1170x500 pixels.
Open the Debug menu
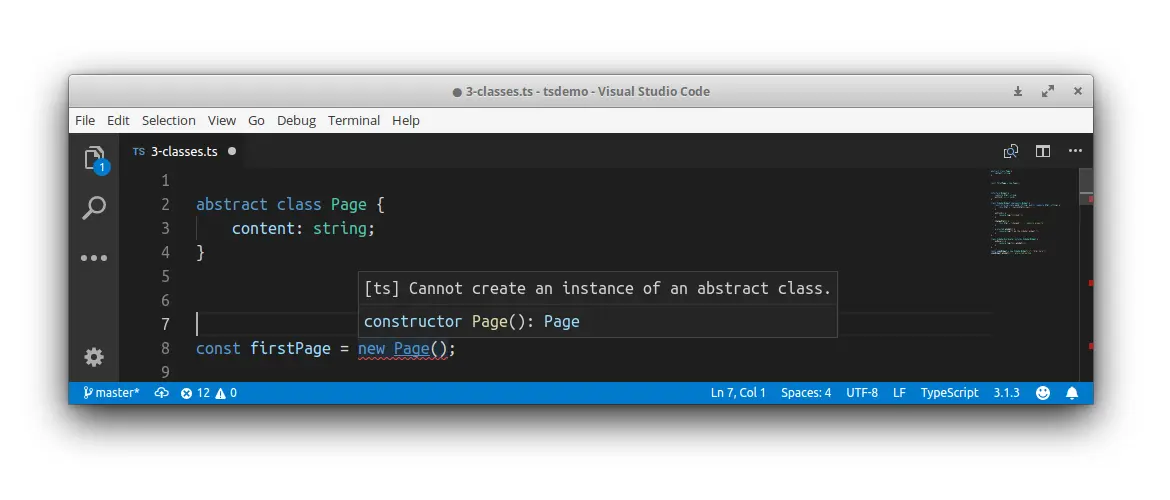[x=296, y=120]
